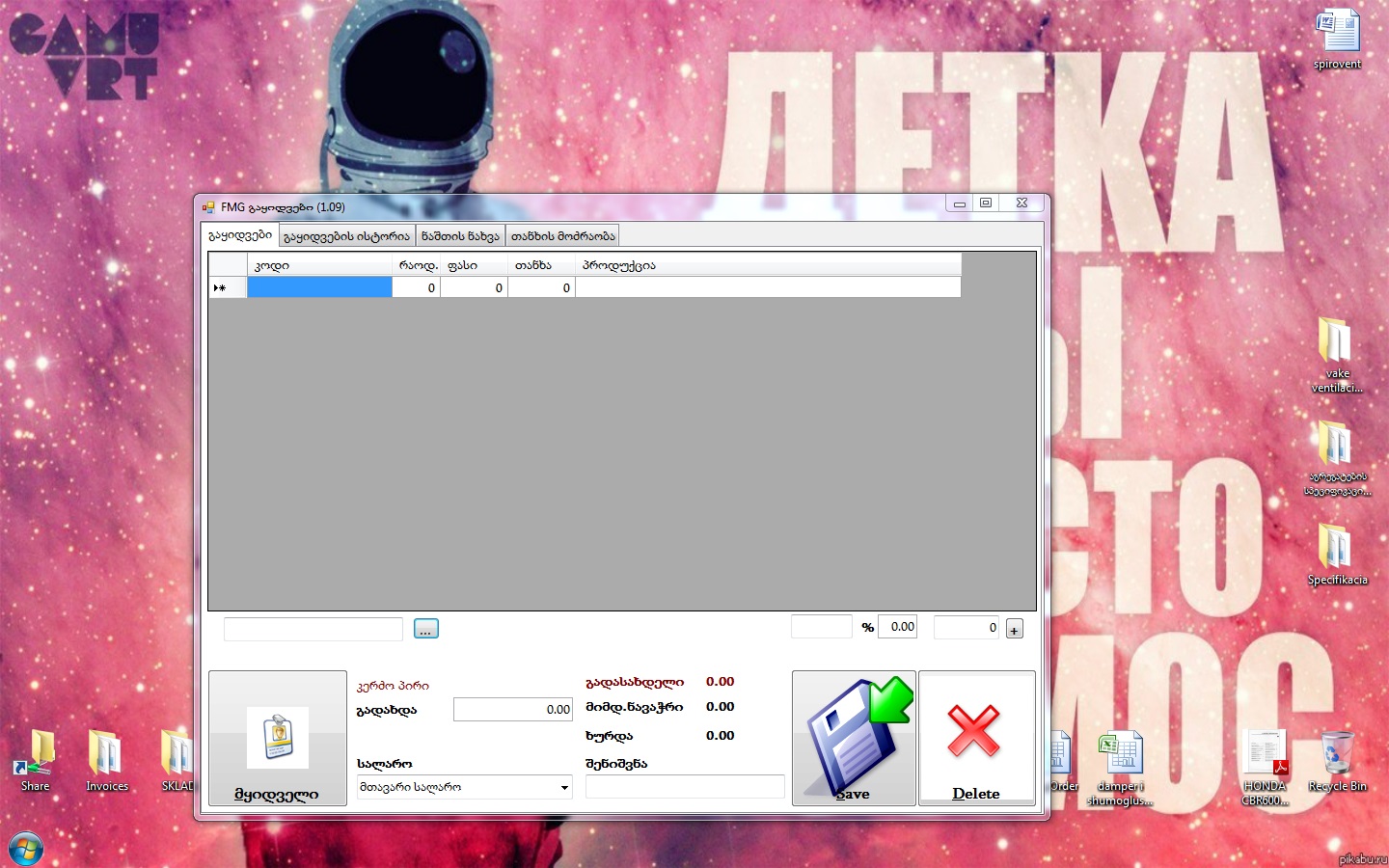Click the მყიდველი buyer badge button
The image size is (1389, 868).
[x=278, y=738]
